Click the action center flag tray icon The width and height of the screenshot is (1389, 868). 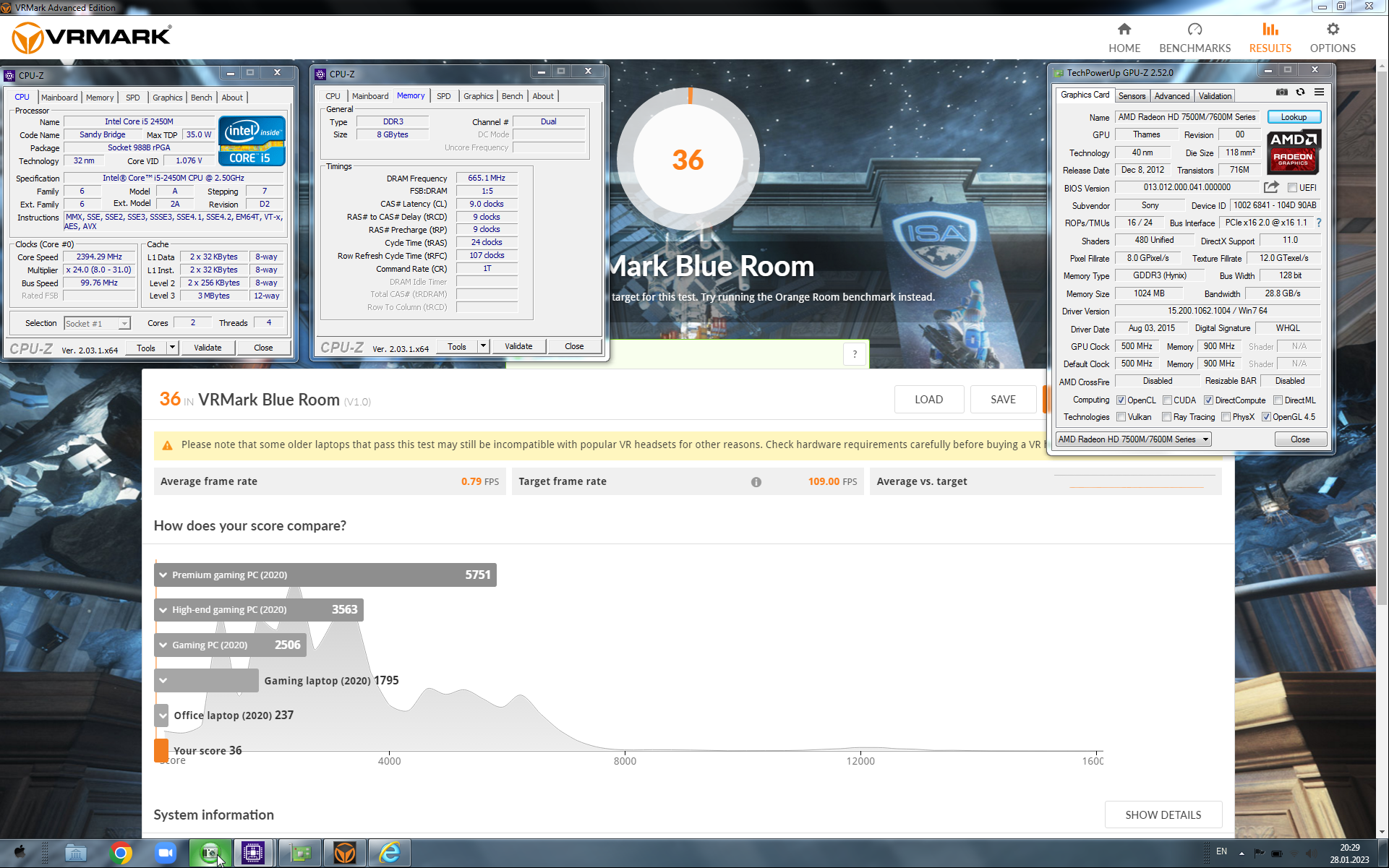coord(1259,853)
